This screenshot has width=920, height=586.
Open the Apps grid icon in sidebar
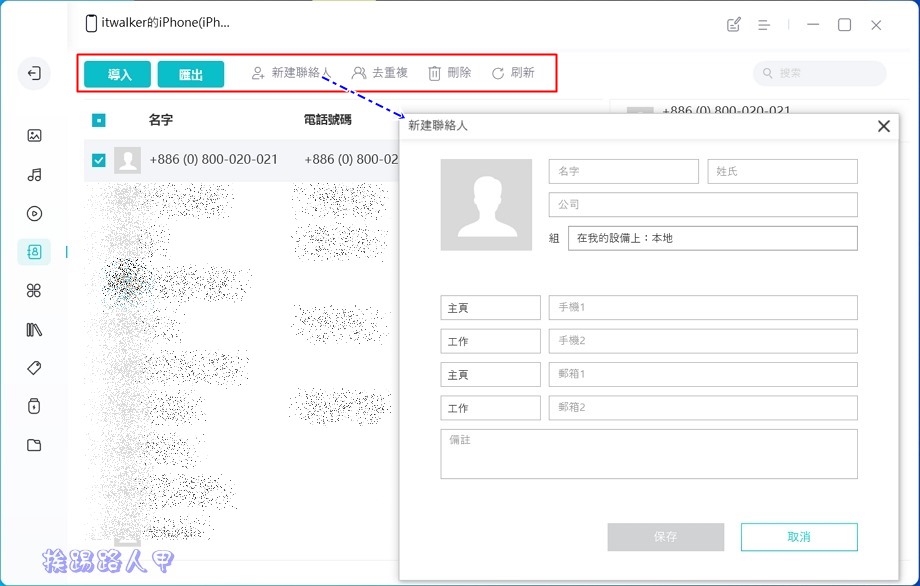click(x=34, y=291)
